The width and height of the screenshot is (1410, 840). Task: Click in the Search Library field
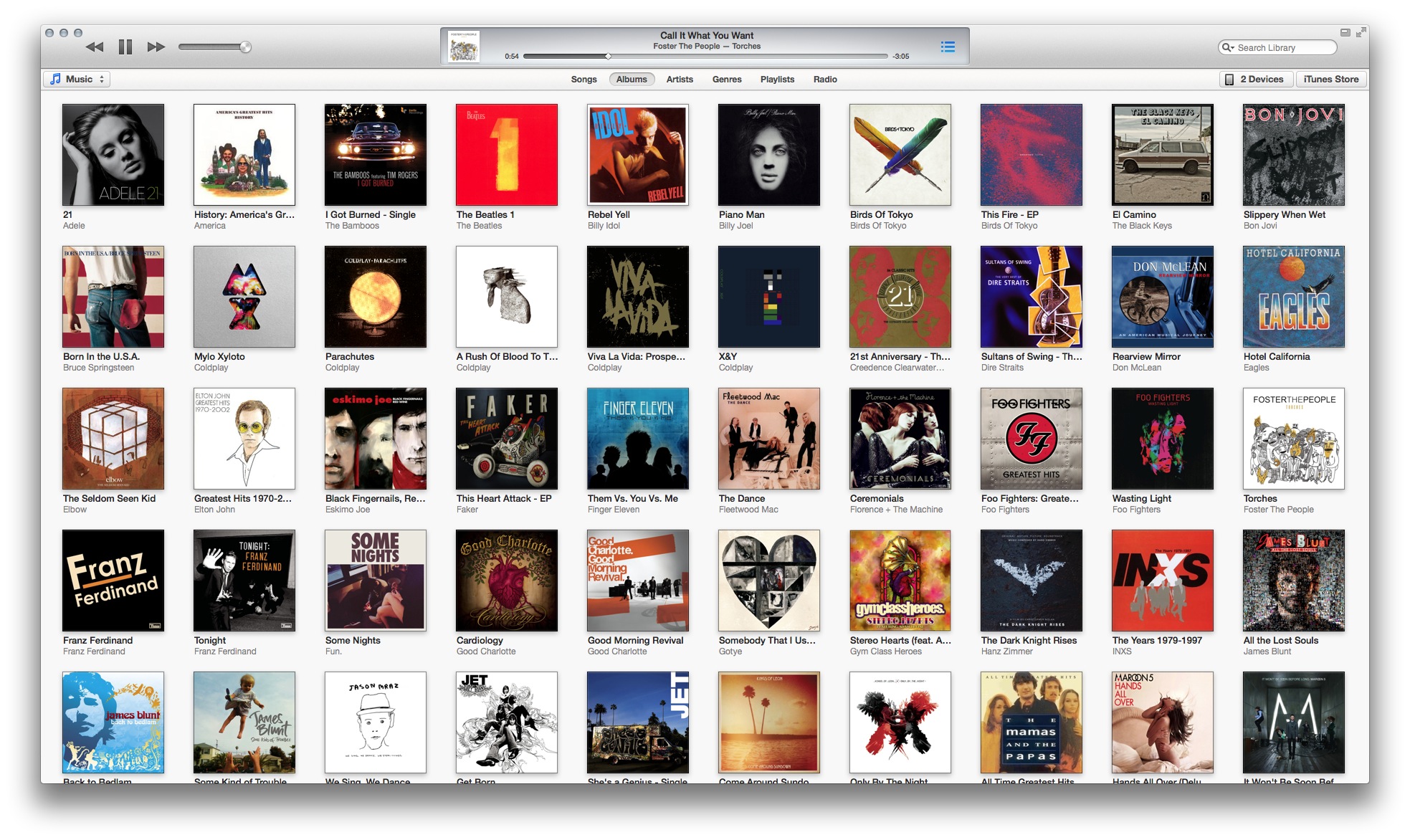1277,47
